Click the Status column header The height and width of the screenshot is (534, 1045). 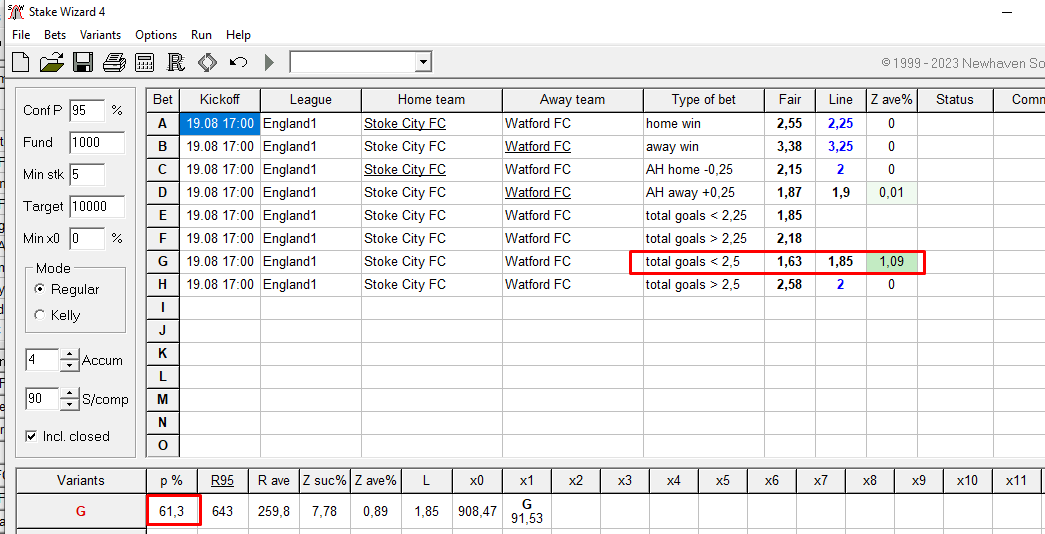coord(954,100)
